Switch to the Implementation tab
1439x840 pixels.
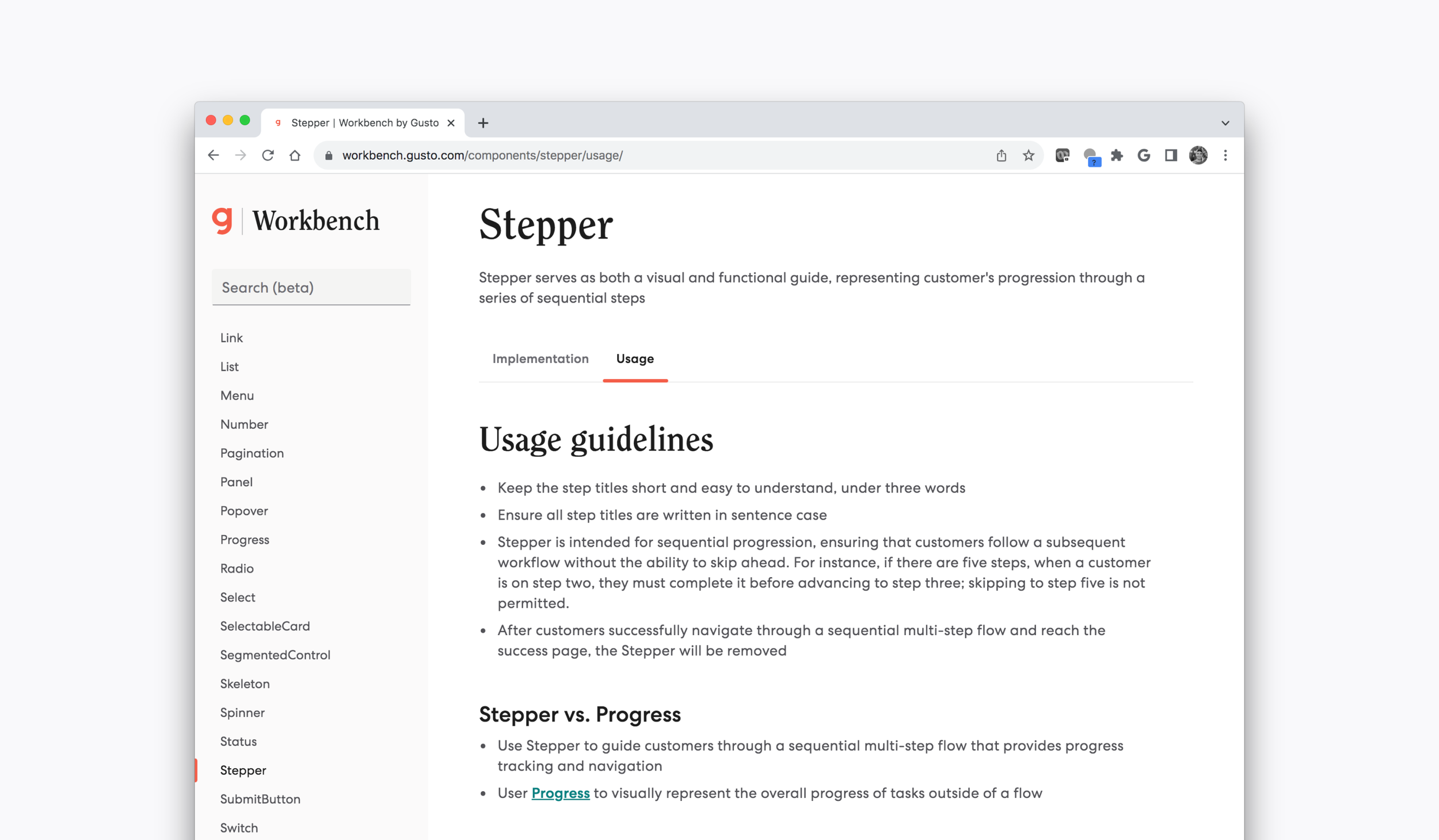[540, 358]
